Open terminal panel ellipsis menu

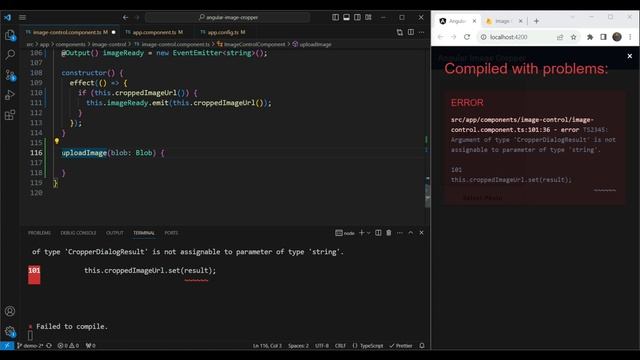click(x=400, y=233)
